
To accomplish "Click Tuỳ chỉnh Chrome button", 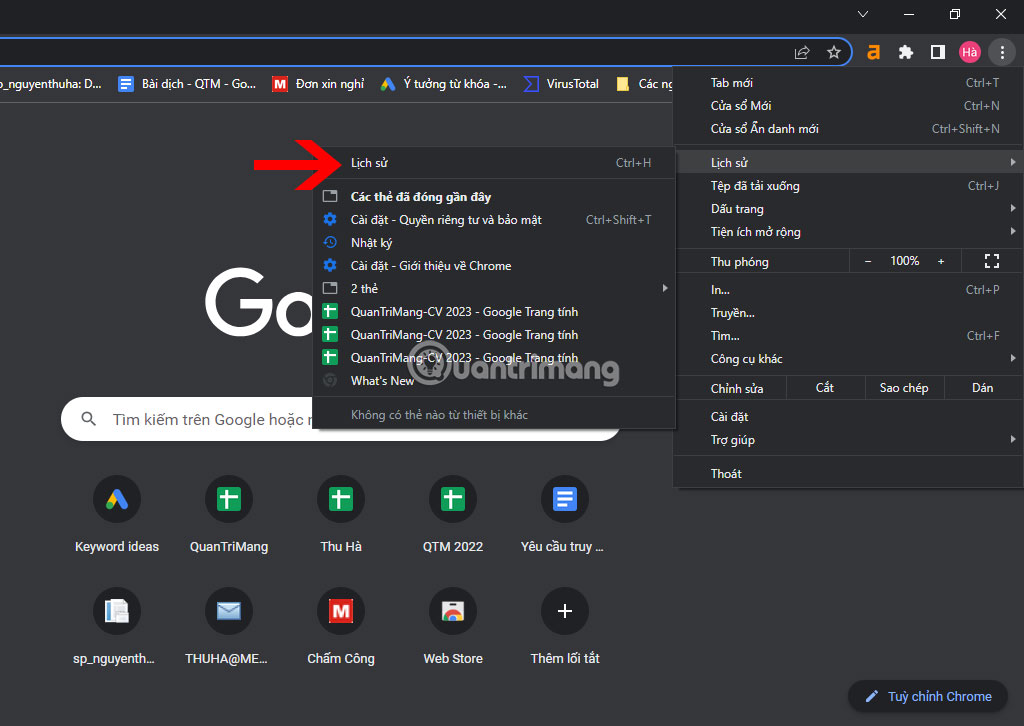I will (x=929, y=697).
